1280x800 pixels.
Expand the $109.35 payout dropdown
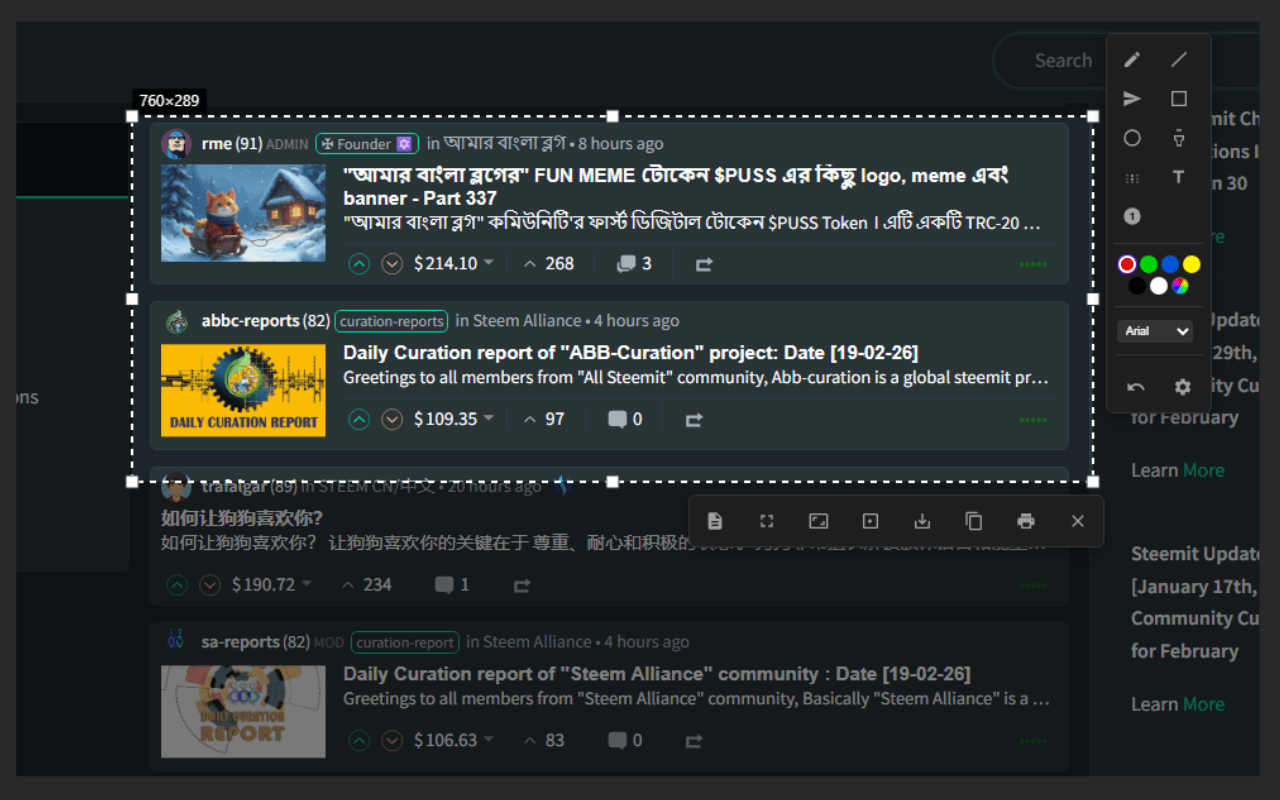(489, 419)
